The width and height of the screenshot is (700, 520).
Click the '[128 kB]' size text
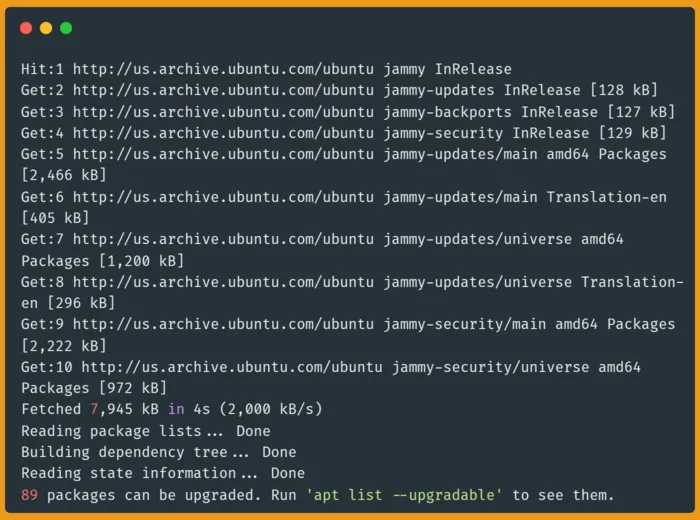(x=624, y=90)
